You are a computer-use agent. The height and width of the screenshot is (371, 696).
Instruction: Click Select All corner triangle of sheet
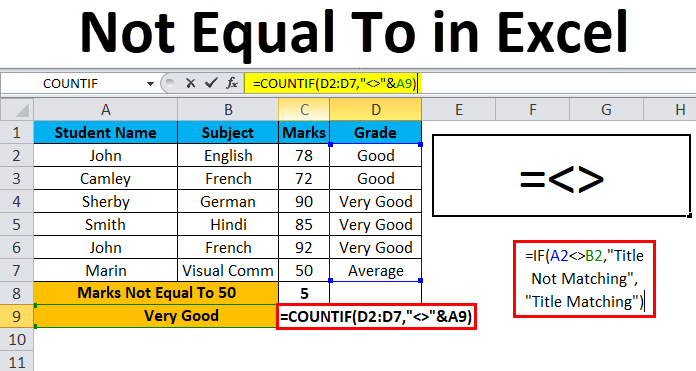tap(17, 109)
